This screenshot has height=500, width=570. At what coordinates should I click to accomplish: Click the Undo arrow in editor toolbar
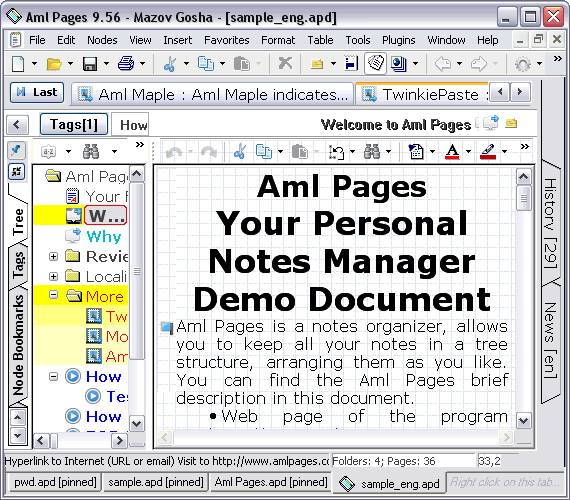(x=174, y=152)
